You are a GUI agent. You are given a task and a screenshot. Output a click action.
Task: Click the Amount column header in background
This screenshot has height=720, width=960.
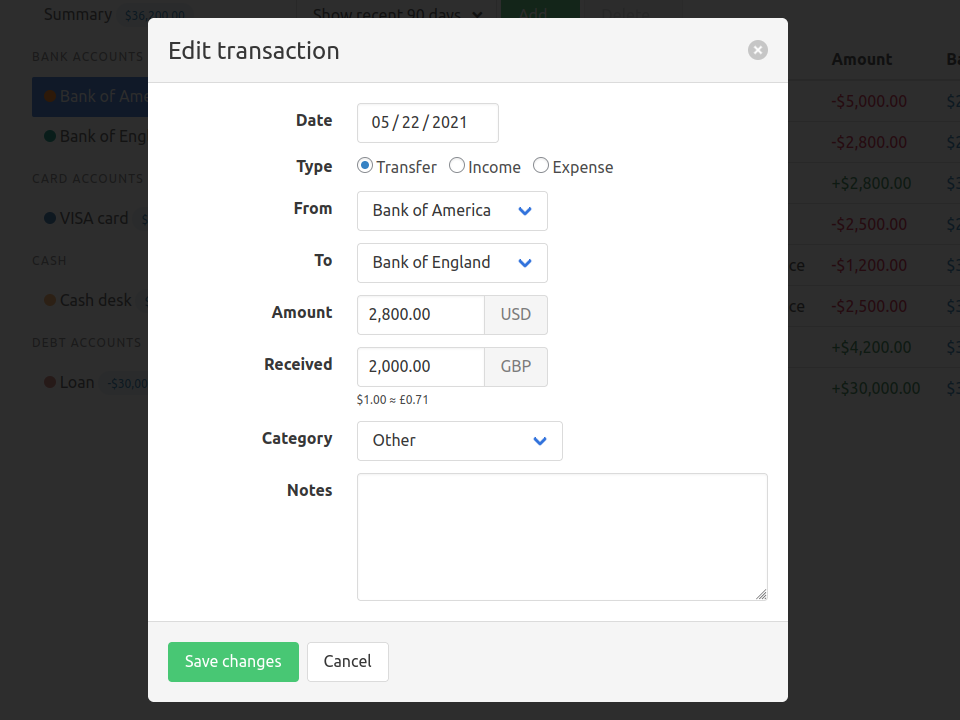pyautogui.click(x=861, y=59)
